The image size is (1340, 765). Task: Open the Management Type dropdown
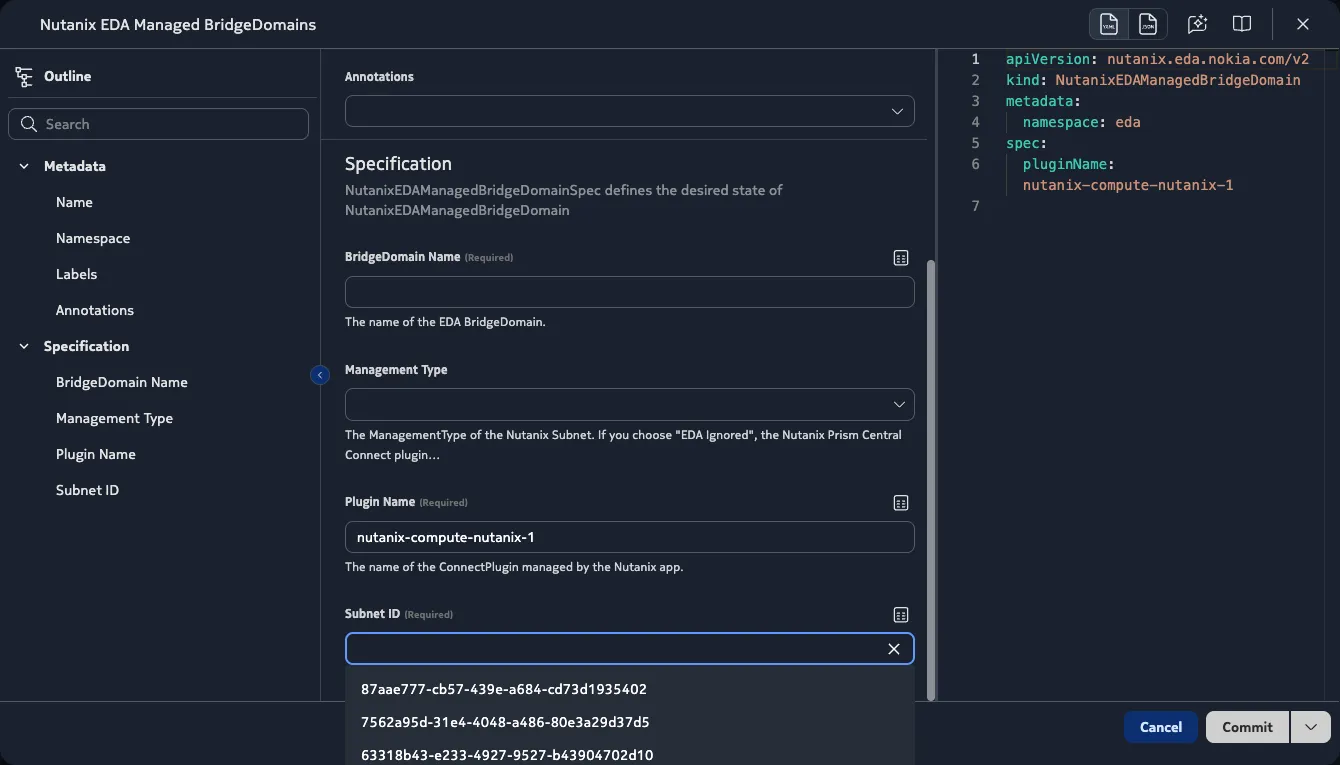coord(630,404)
